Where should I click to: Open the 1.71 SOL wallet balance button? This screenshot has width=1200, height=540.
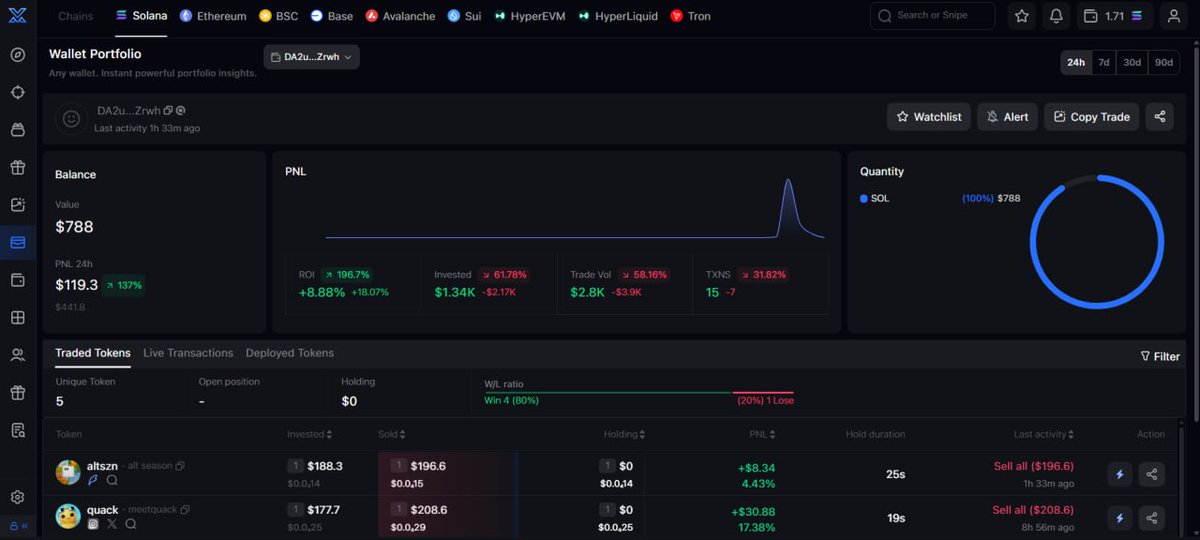(x=1113, y=16)
